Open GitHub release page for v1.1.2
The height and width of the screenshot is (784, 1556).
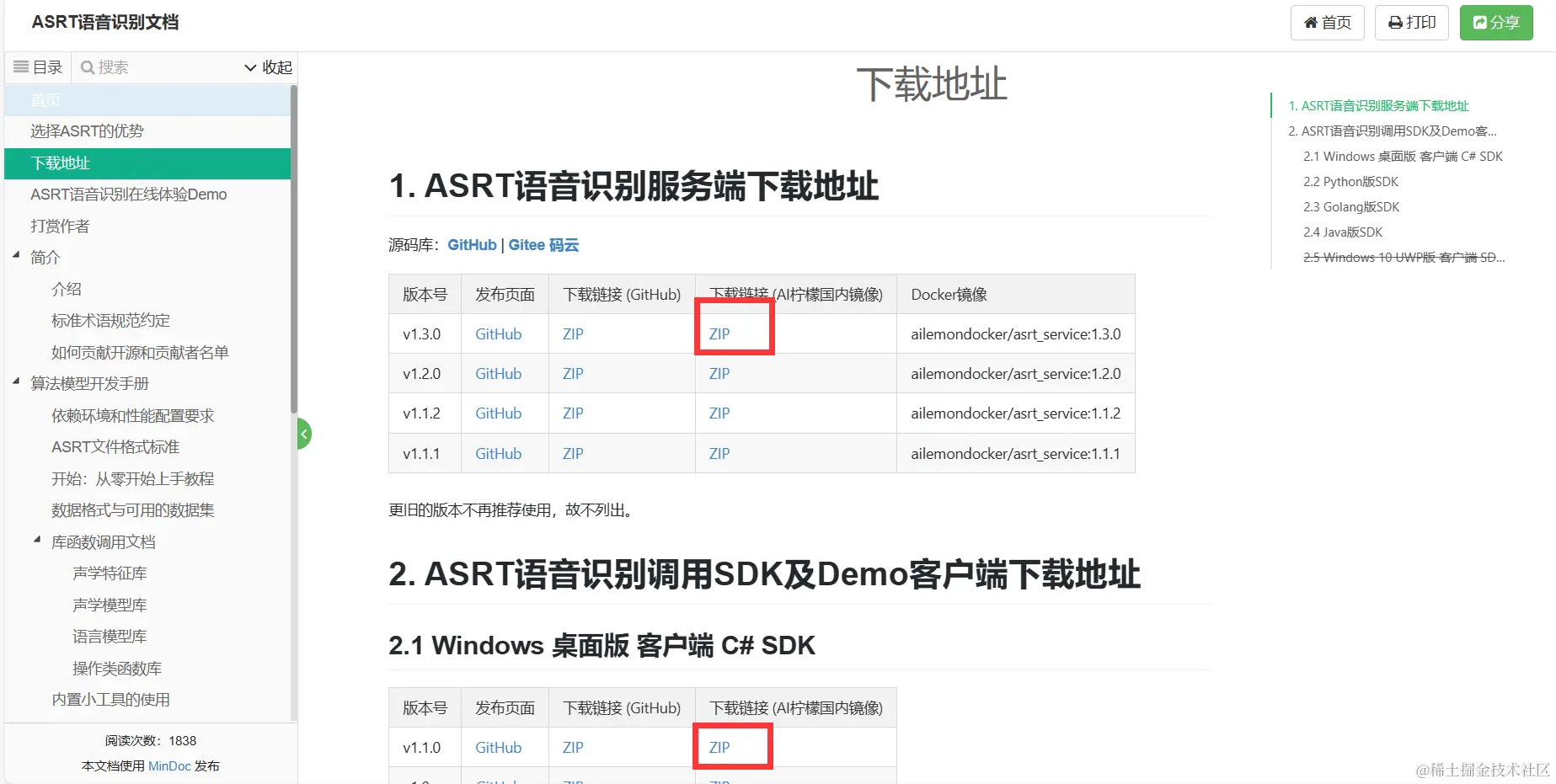[499, 413]
